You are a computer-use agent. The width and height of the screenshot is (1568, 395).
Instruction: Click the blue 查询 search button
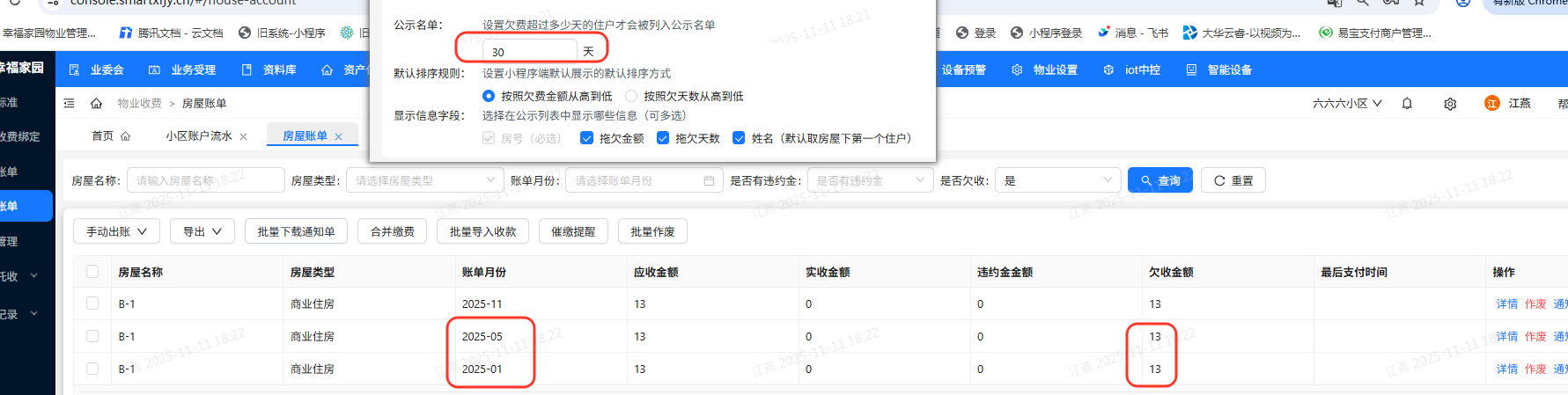(x=1159, y=180)
